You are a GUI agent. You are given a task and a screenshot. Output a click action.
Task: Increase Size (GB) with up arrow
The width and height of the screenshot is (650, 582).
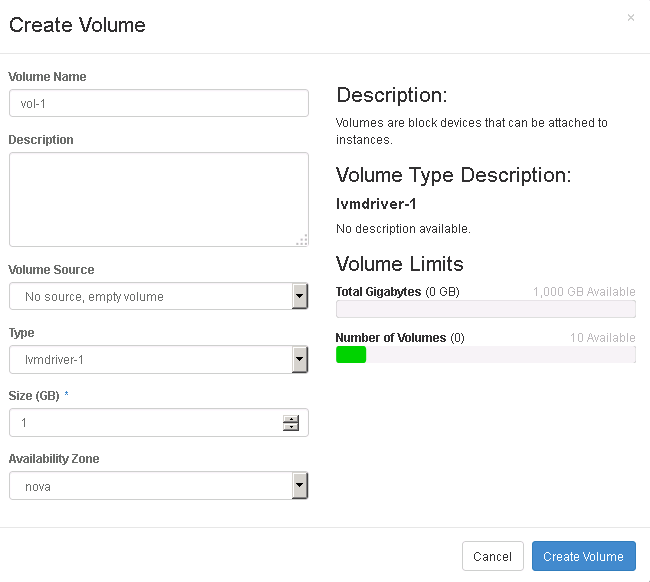pos(291,418)
